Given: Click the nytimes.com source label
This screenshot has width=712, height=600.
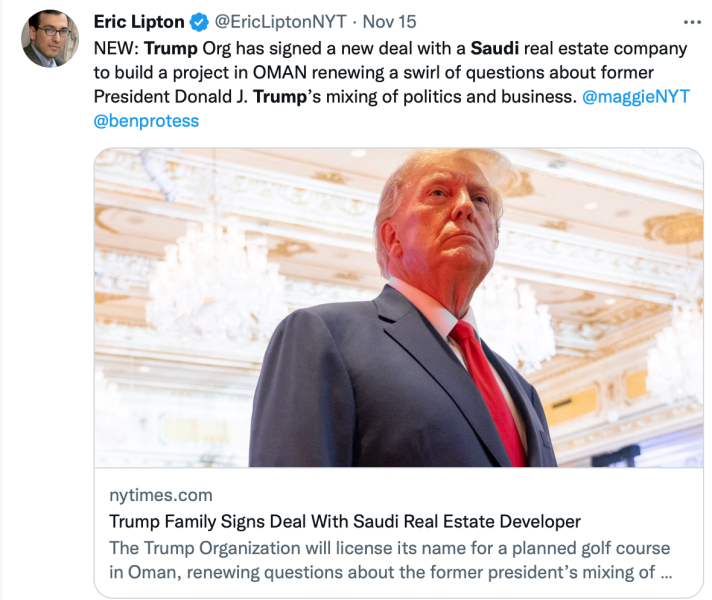Looking at the screenshot, I should point(159,496).
